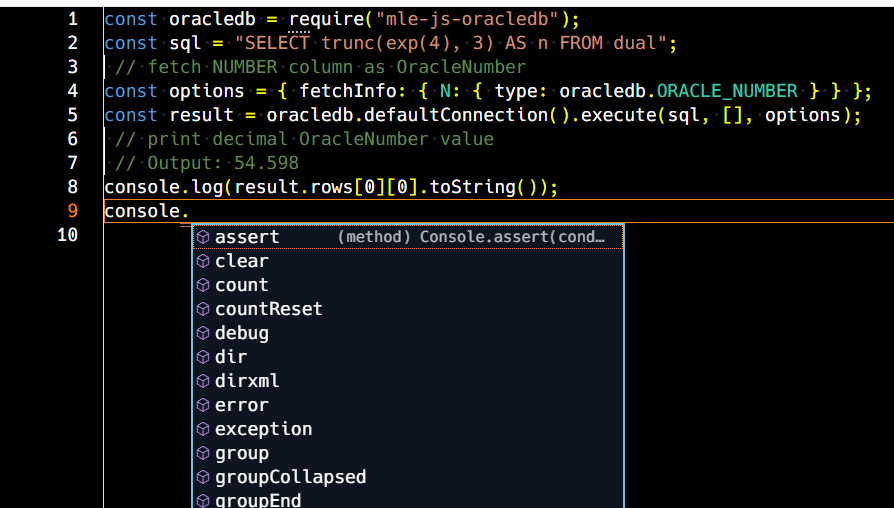894x508 pixels.
Task: Click the method icon next to error
Action: click(x=203, y=405)
